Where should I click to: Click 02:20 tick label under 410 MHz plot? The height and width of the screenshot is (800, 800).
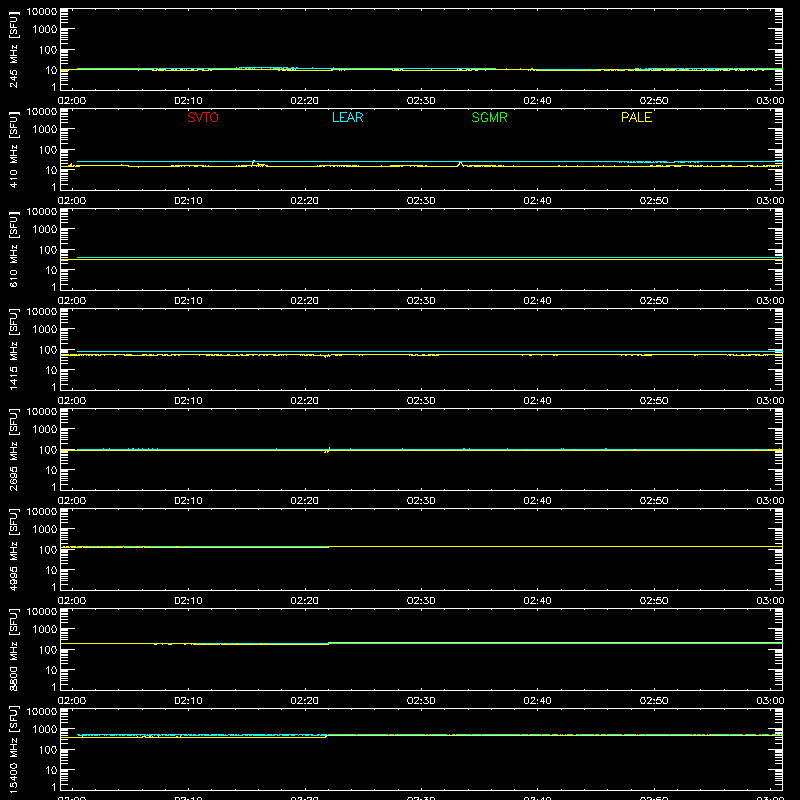(x=305, y=201)
